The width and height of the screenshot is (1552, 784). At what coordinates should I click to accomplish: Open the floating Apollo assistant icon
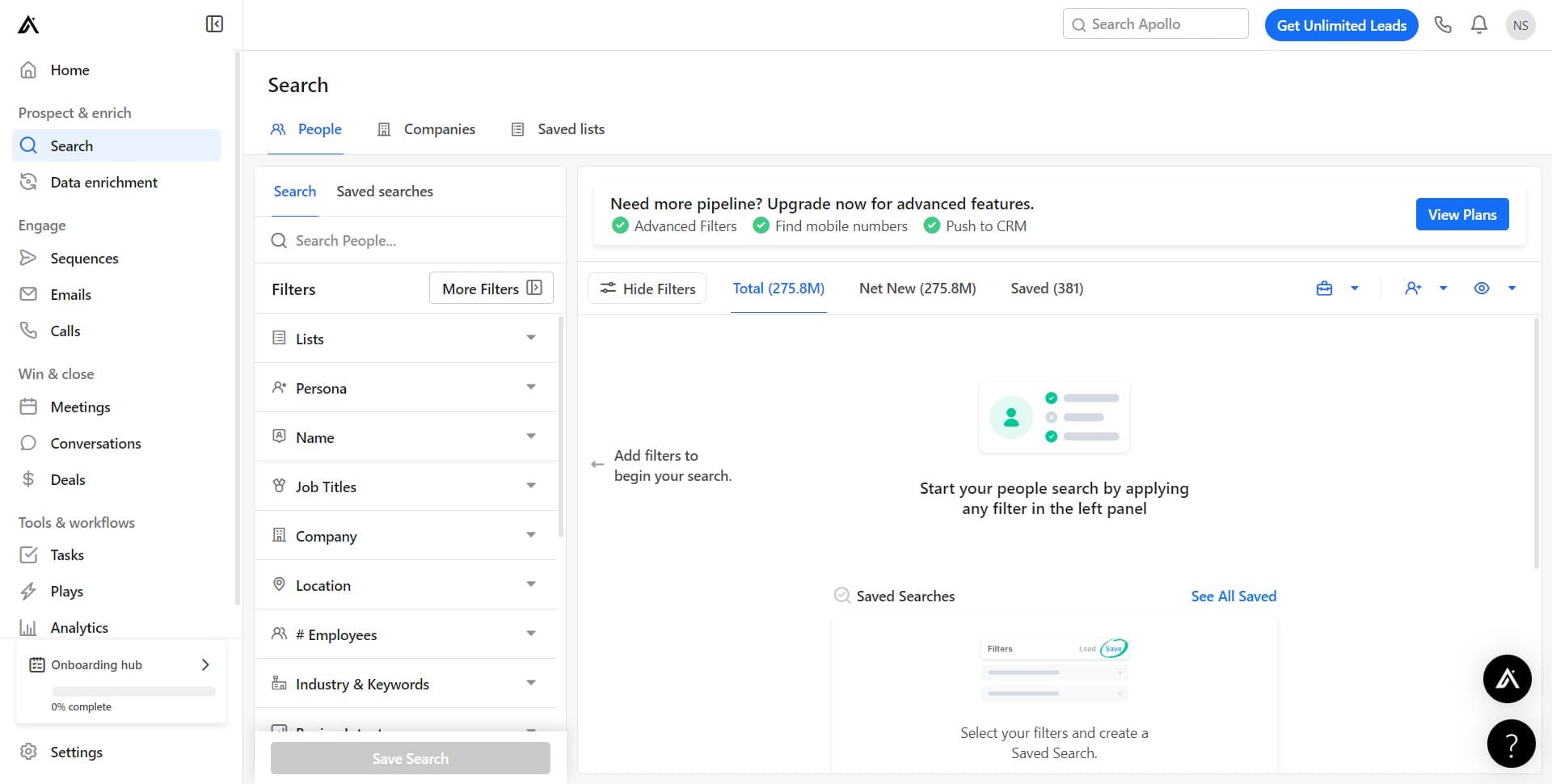1507,679
